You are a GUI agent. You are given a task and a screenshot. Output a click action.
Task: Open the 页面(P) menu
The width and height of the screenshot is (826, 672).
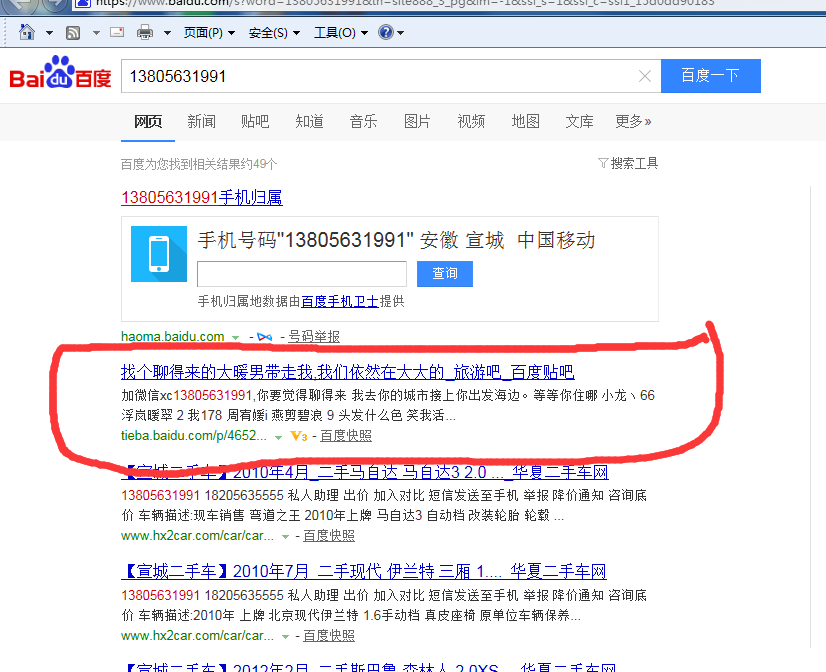[209, 33]
